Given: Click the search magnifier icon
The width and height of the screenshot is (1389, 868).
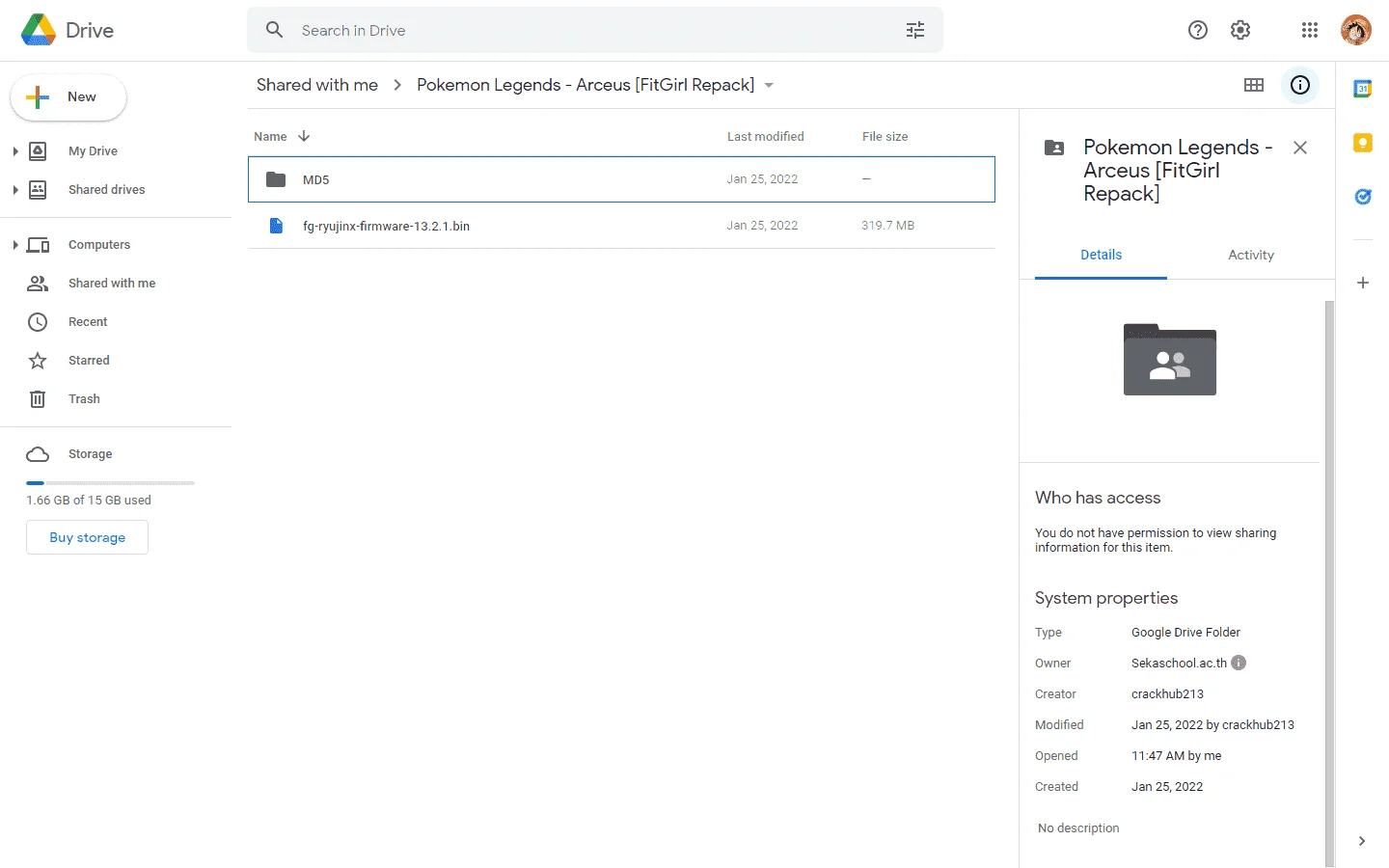Looking at the screenshot, I should coord(275,30).
